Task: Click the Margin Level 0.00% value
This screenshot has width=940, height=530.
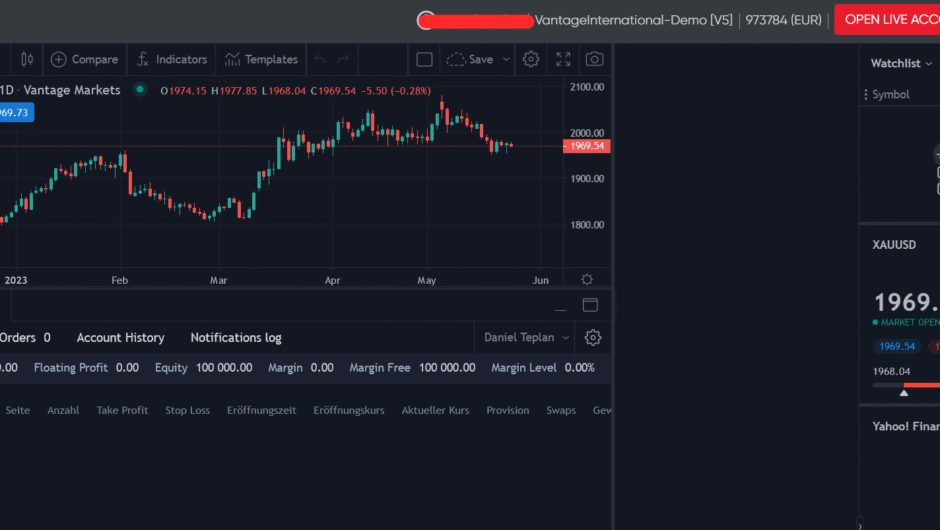Action: point(580,368)
